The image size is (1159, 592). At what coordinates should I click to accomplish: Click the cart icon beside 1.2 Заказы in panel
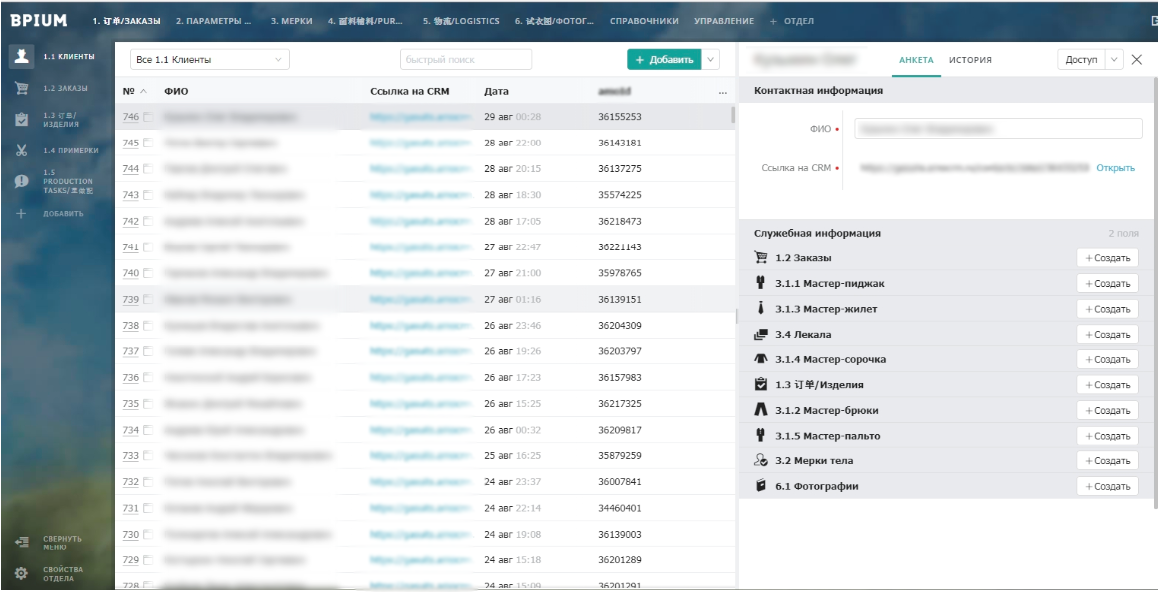(761, 258)
